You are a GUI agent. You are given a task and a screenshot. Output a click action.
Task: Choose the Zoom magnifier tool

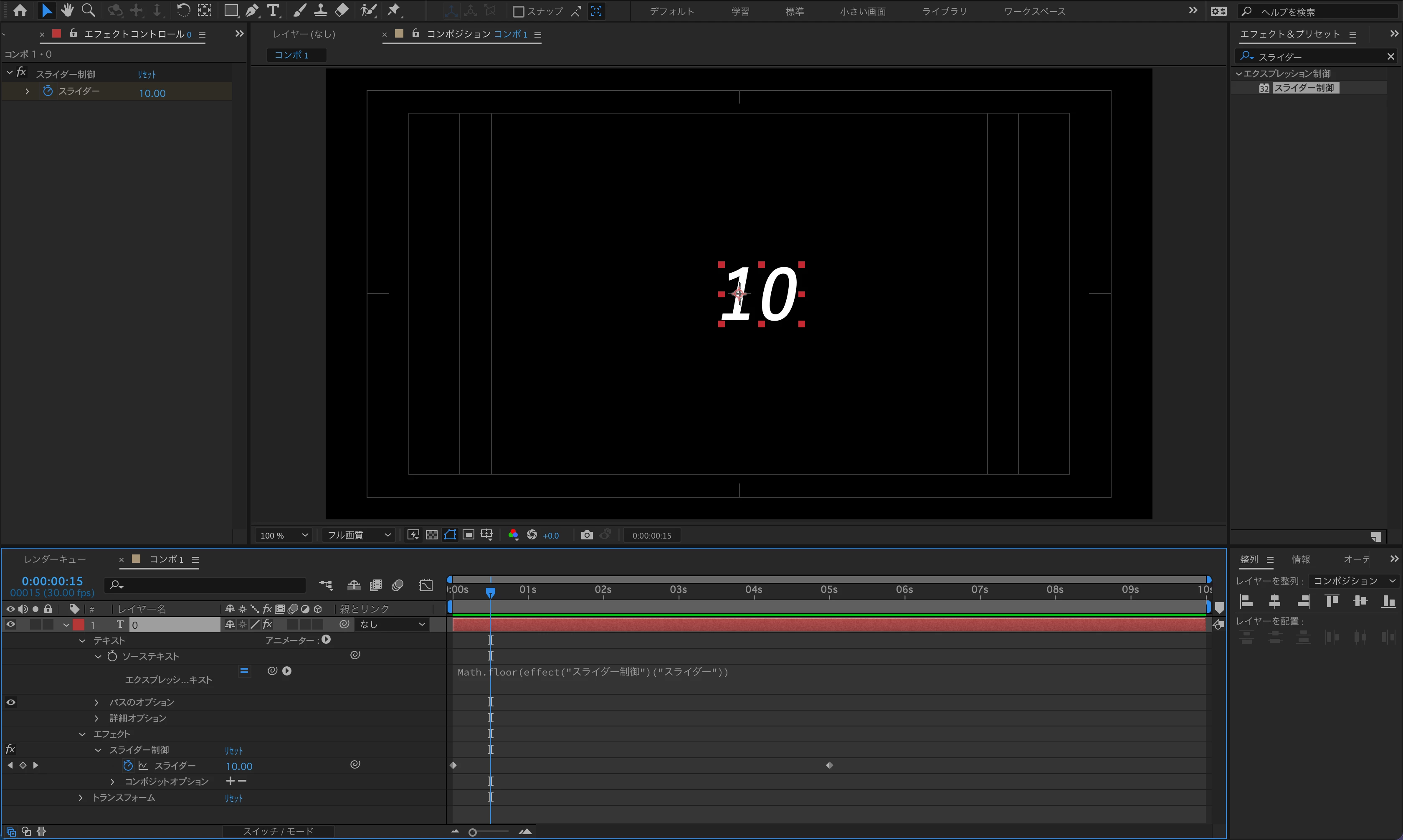(x=88, y=10)
